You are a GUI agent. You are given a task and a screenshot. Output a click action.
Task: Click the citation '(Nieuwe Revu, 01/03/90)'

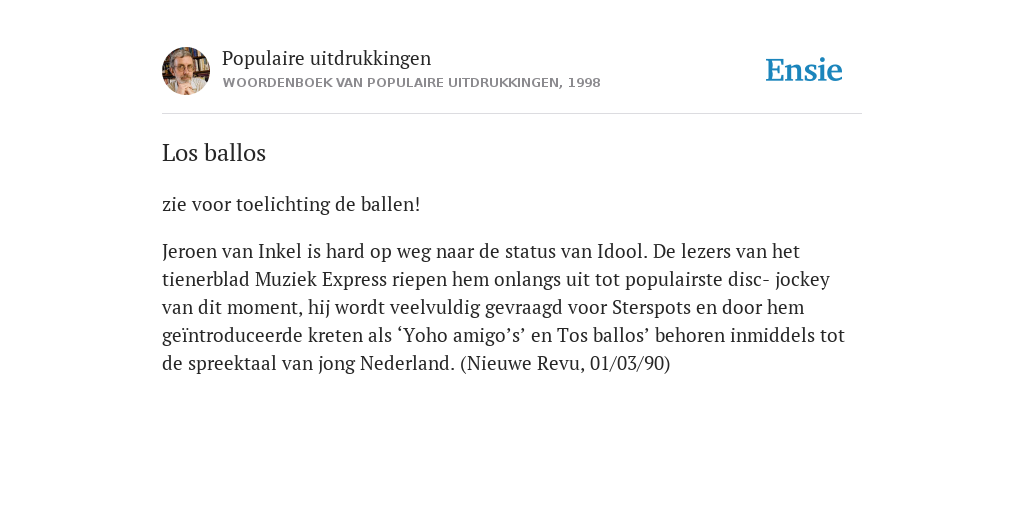tap(566, 364)
